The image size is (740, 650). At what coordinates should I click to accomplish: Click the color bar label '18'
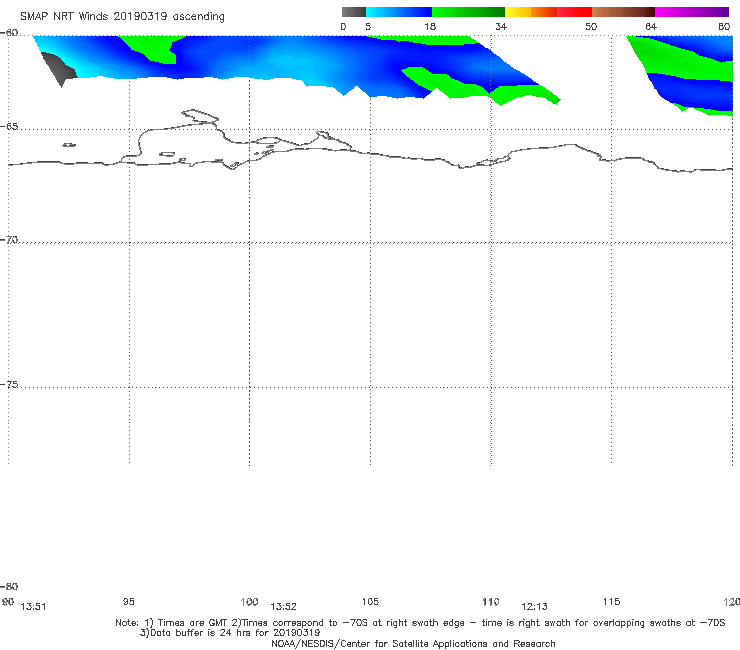click(x=430, y=26)
